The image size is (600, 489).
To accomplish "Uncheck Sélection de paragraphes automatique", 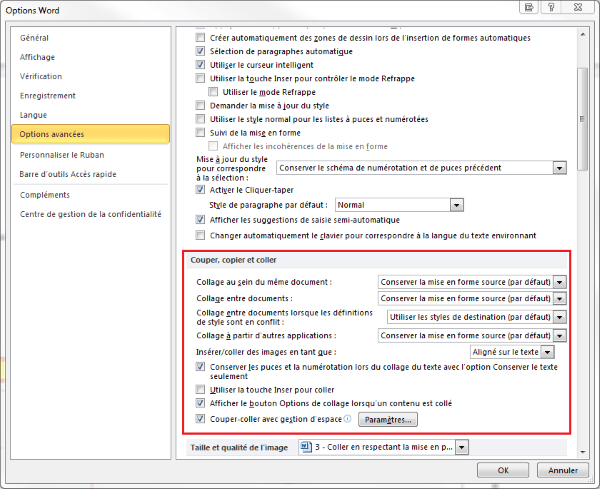I will pyautogui.click(x=200, y=51).
